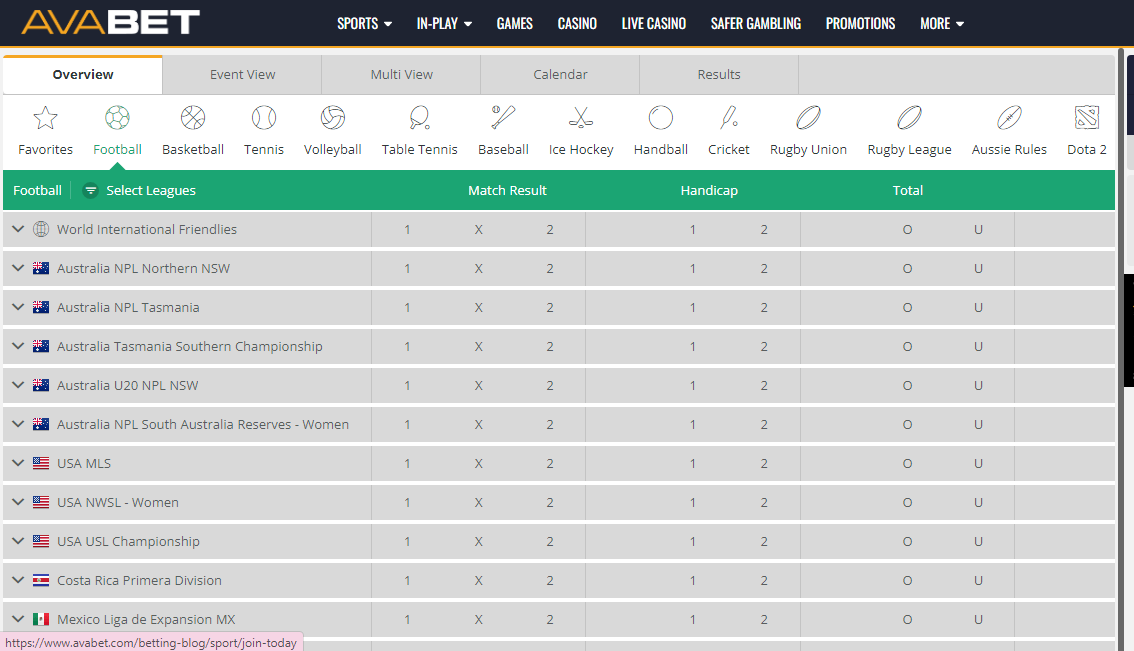Open the Promotions page

click(x=861, y=24)
